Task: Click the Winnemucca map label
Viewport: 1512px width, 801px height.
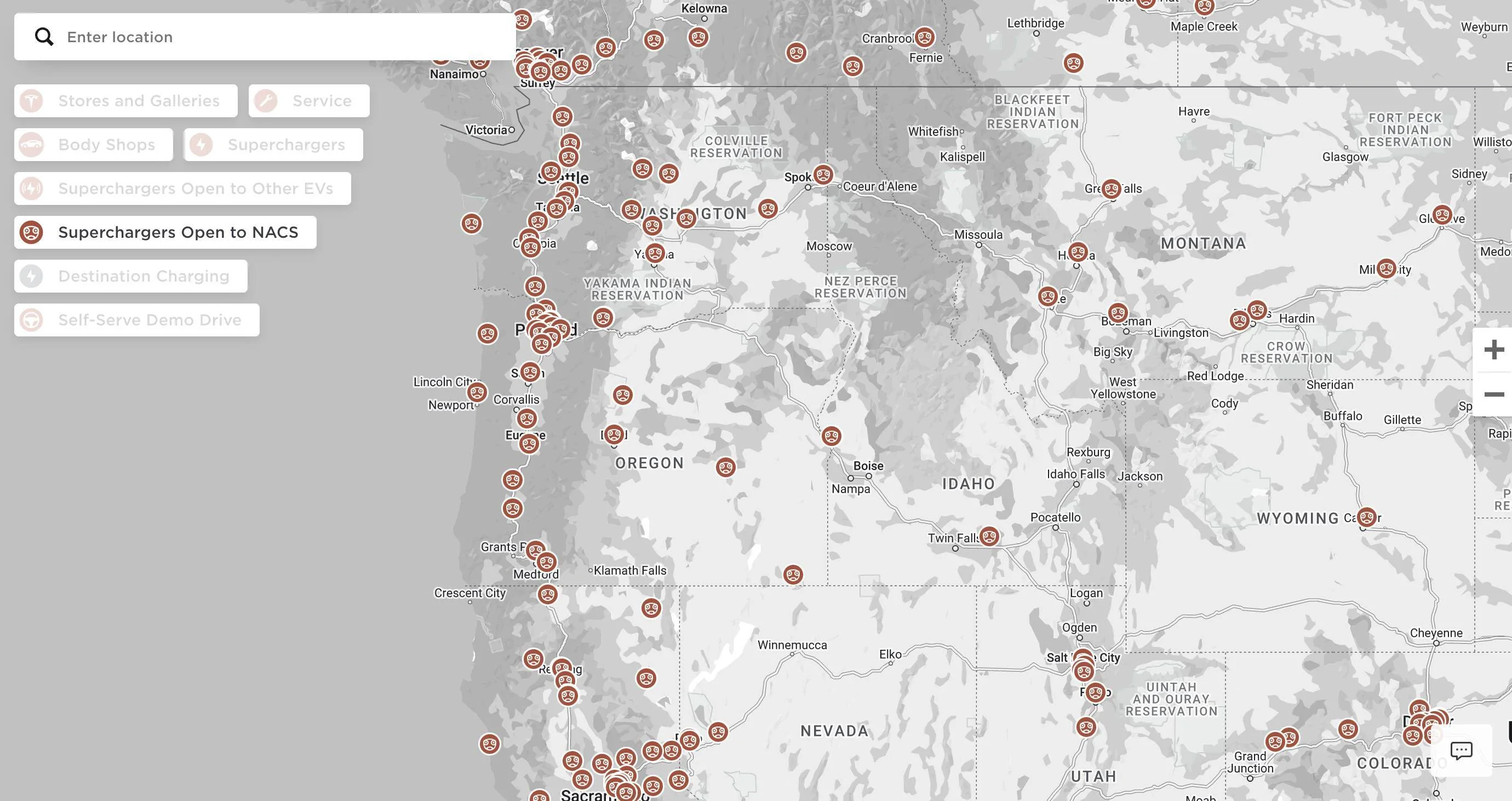Action: tap(792, 645)
